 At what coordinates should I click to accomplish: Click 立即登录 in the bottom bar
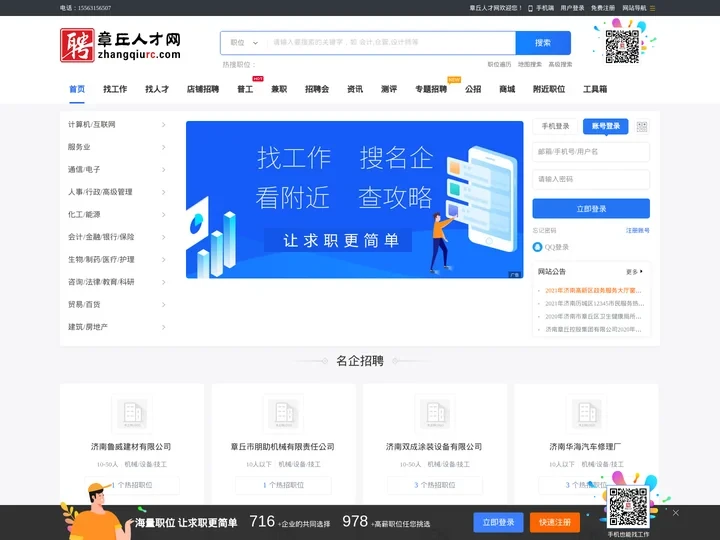pyautogui.click(x=498, y=523)
